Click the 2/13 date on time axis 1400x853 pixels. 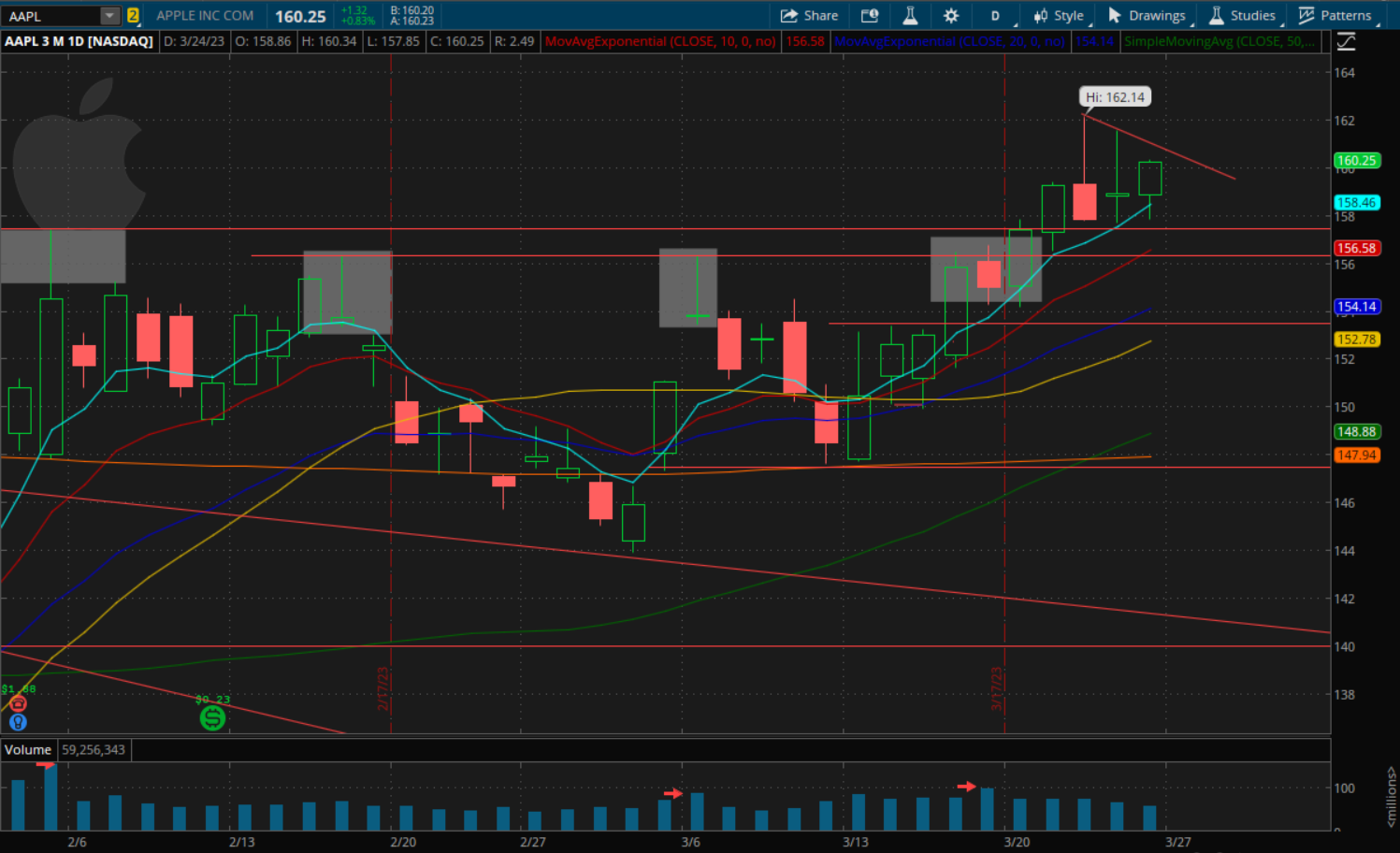point(241,842)
